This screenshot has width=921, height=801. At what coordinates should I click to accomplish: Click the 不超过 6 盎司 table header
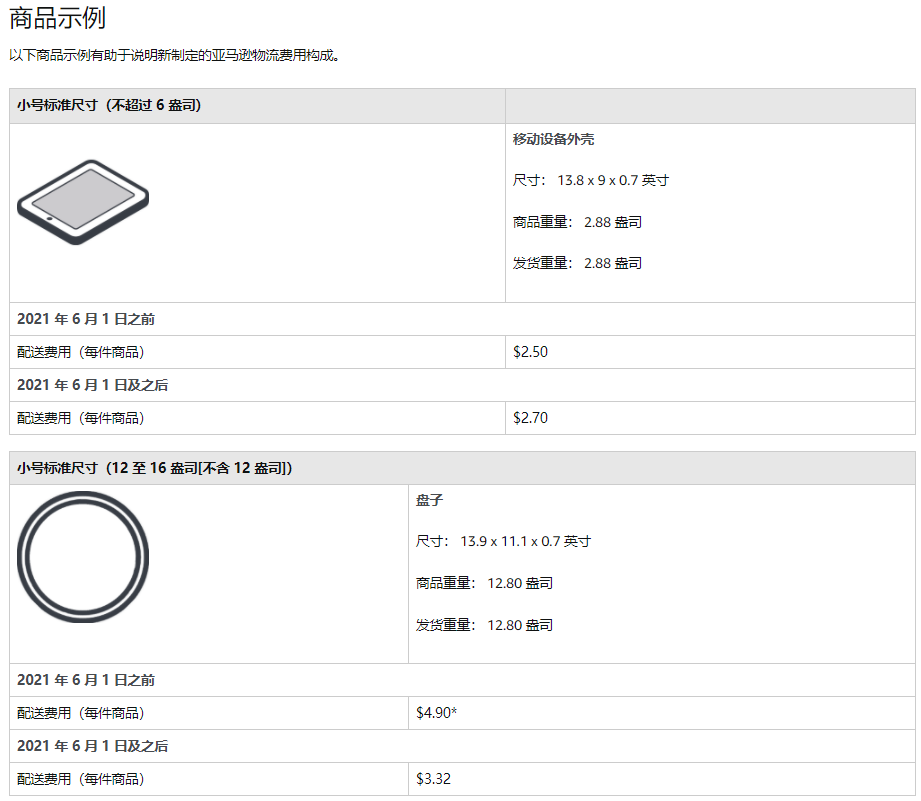(110, 105)
